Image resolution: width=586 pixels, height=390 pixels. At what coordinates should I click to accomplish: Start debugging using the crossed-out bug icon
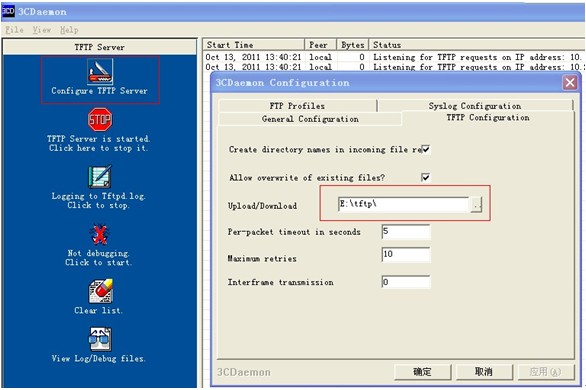pyautogui.click(x=99, y=234)
